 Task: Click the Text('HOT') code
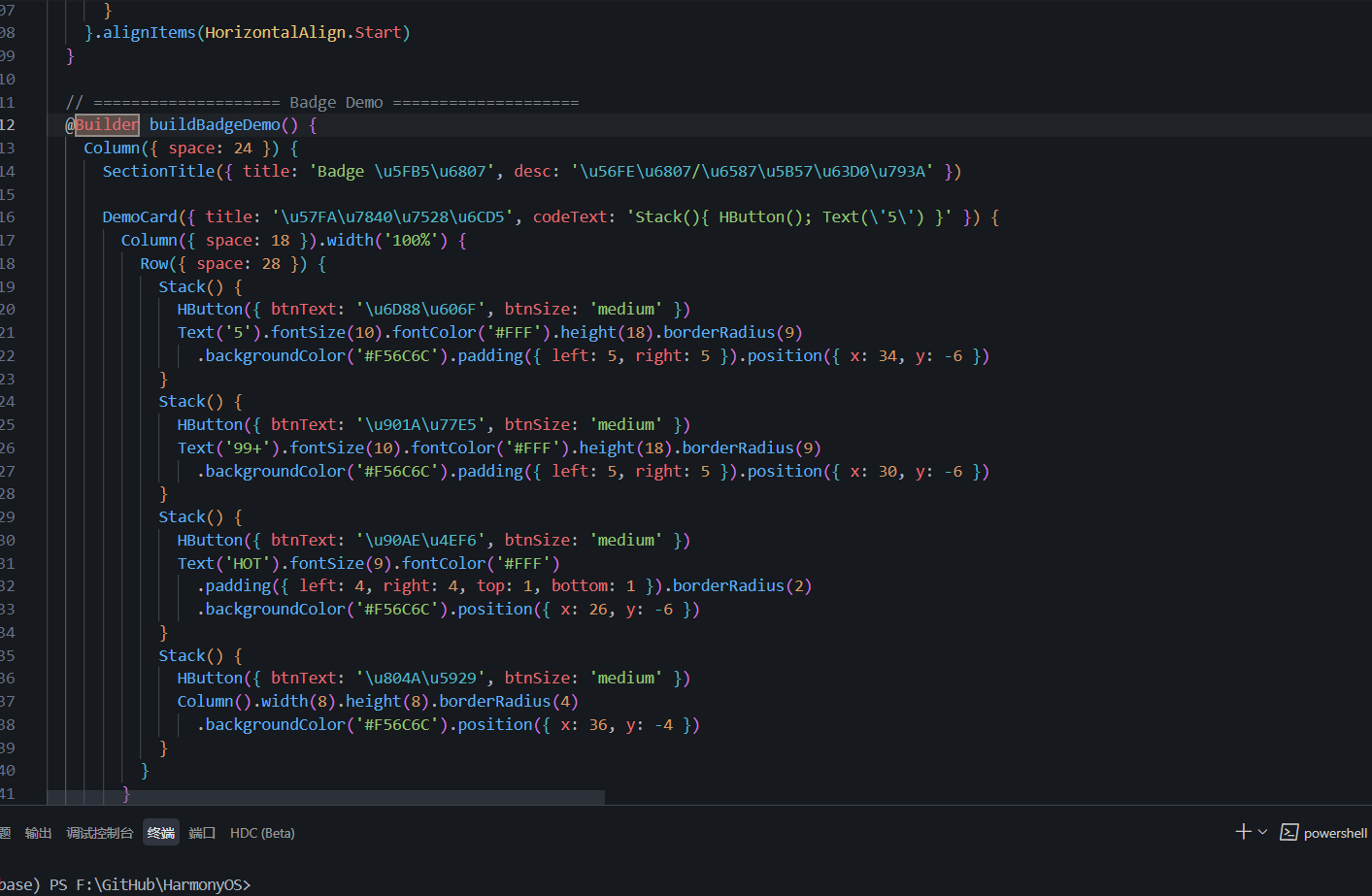tap(229, 563)
